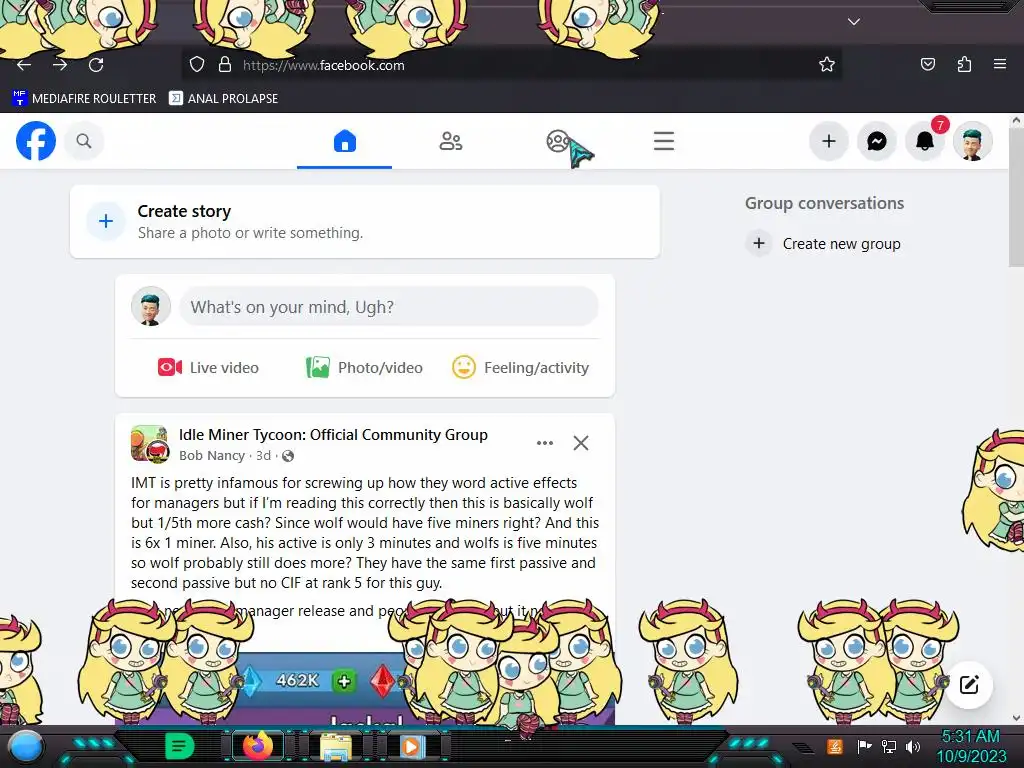Open the Windows Start orb
The width and height of the screenshot is (1024, 768).
[x=27, y=747]
